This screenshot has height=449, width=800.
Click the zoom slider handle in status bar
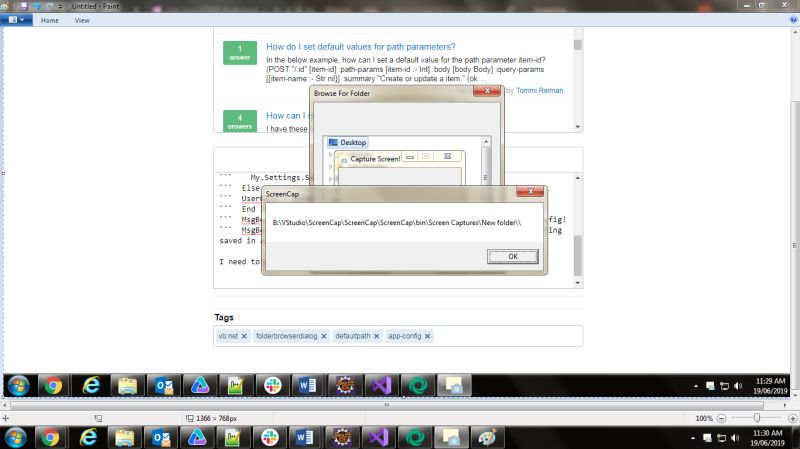click(757, 418)
